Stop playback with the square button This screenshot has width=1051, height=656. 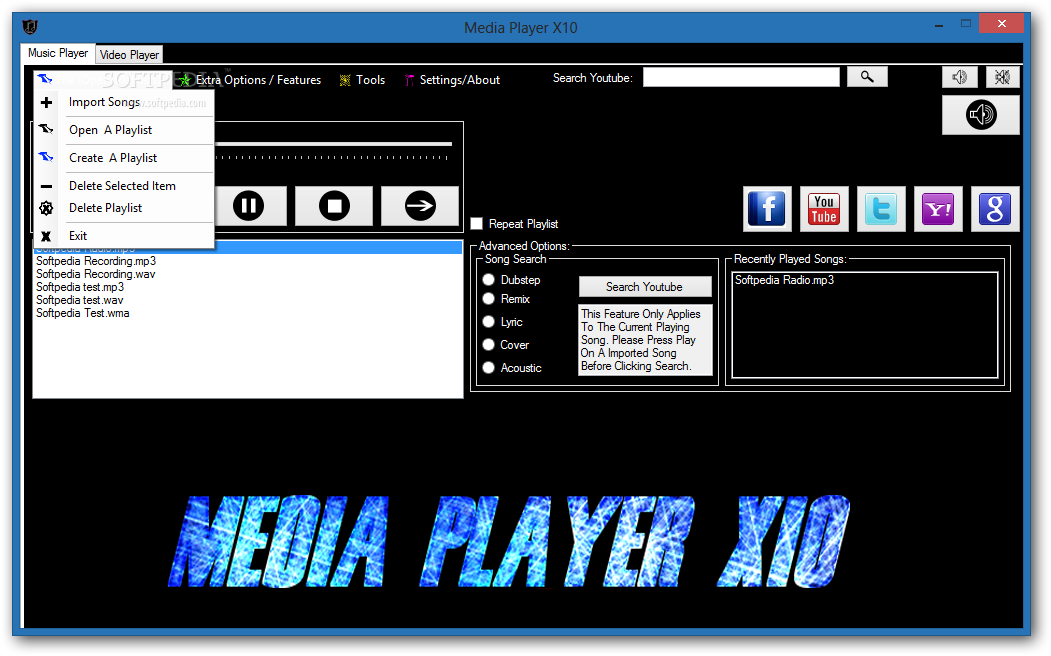(334, 206)
